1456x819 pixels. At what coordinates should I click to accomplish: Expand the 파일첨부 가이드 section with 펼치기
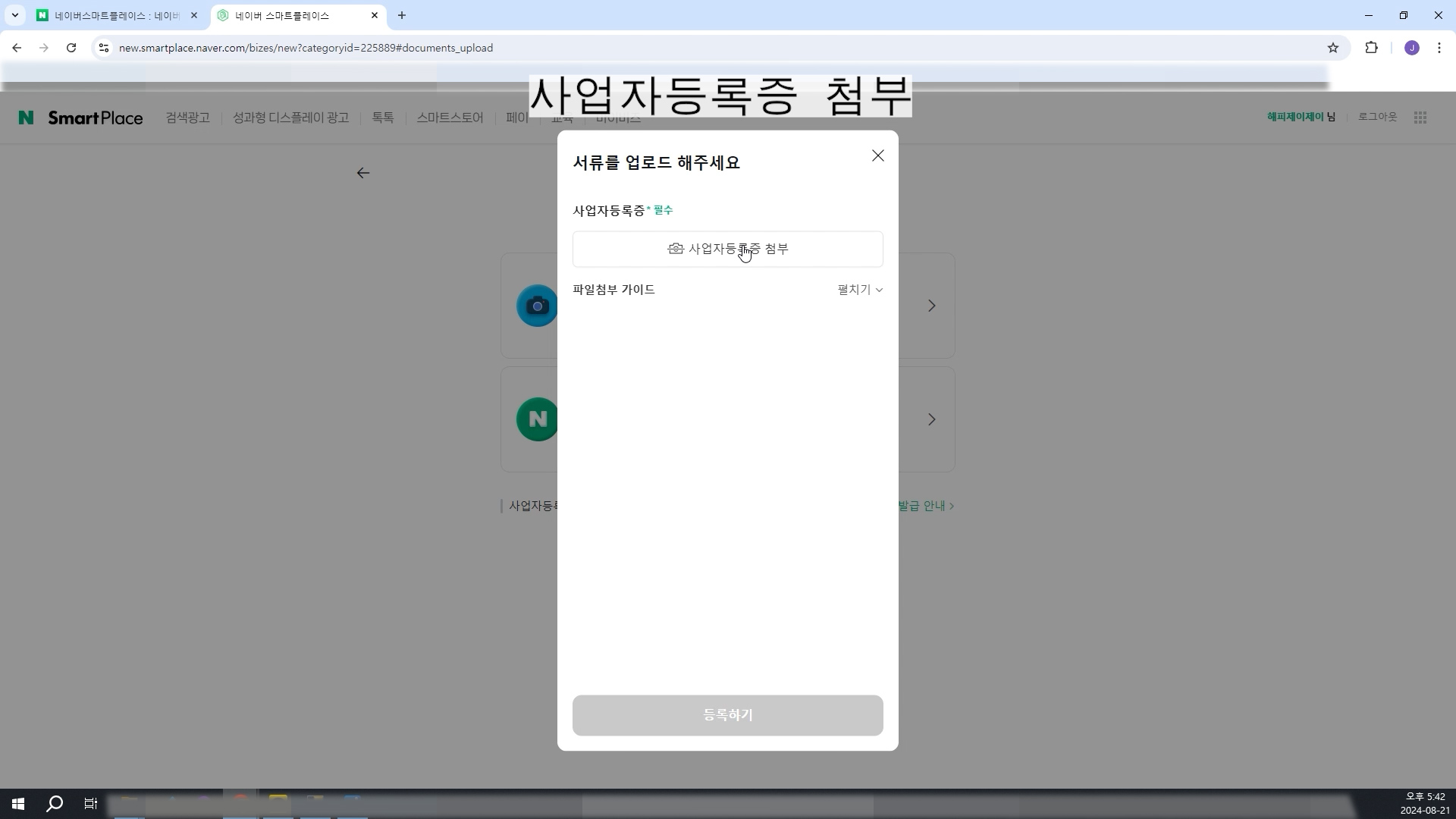pyautogui.click(x=859, y=290)
